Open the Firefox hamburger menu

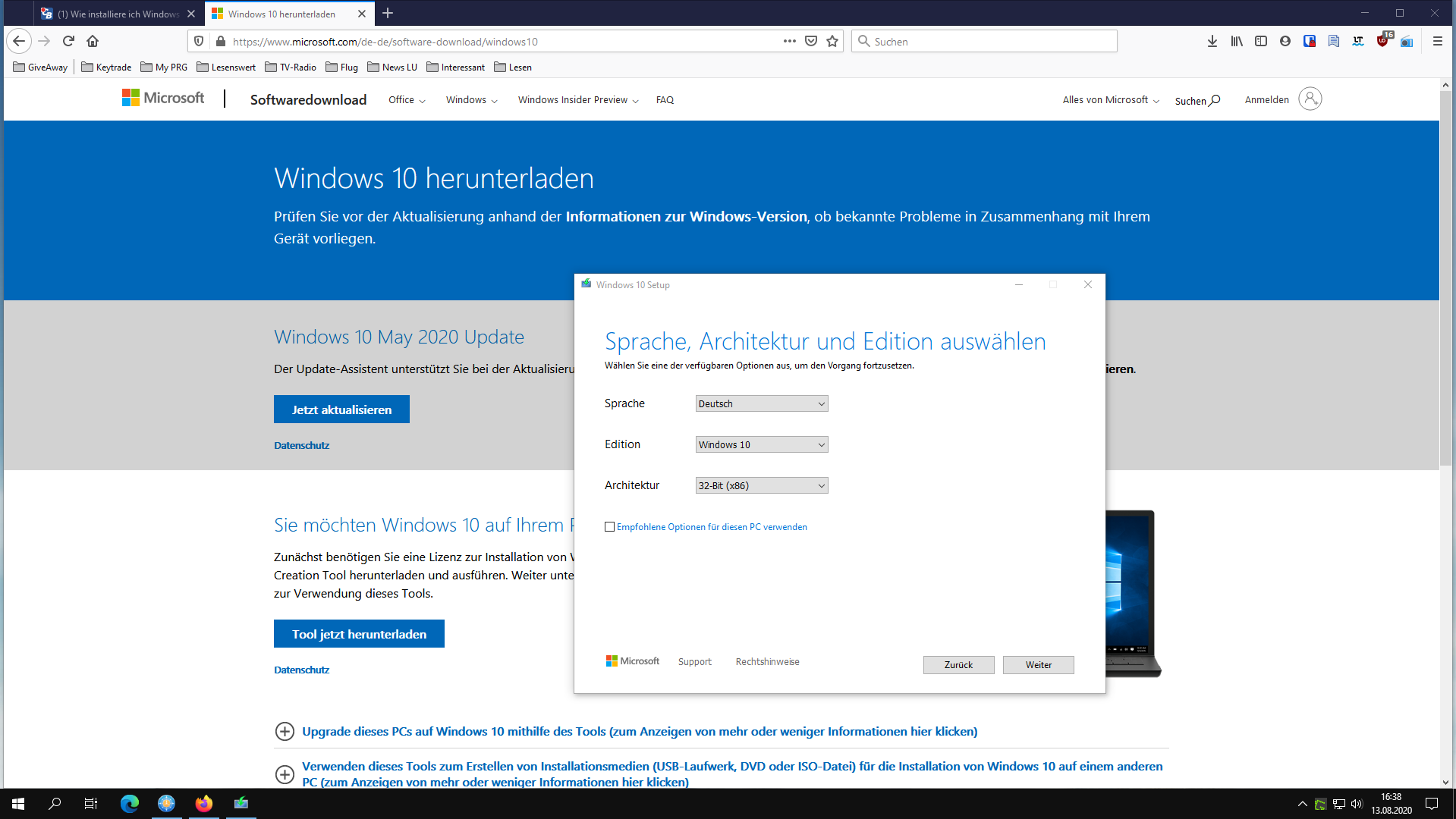pyautogui.click(x=1437, y=41)
